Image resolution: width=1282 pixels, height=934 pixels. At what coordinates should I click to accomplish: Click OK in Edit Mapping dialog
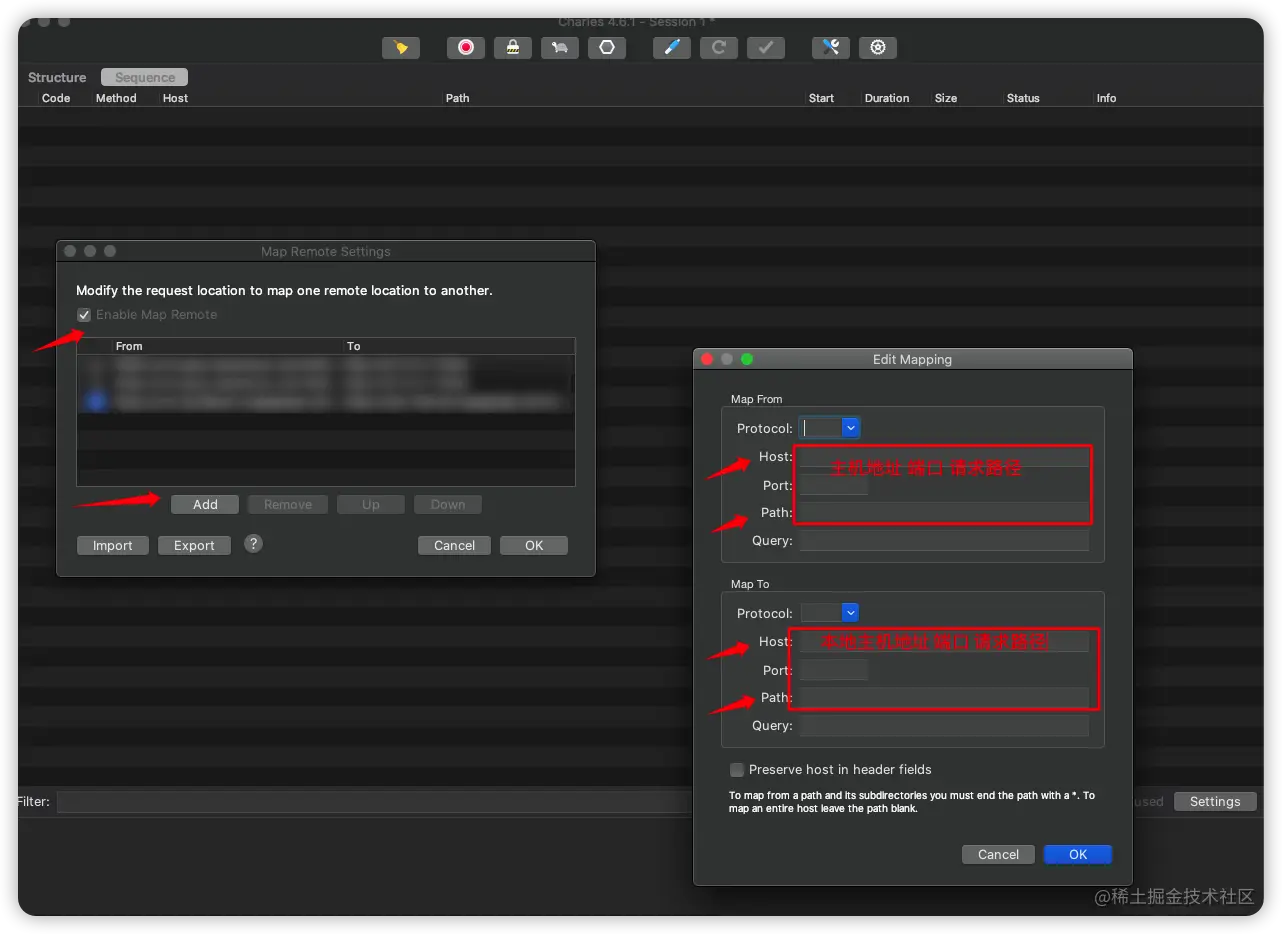(x=1078, y=855)
